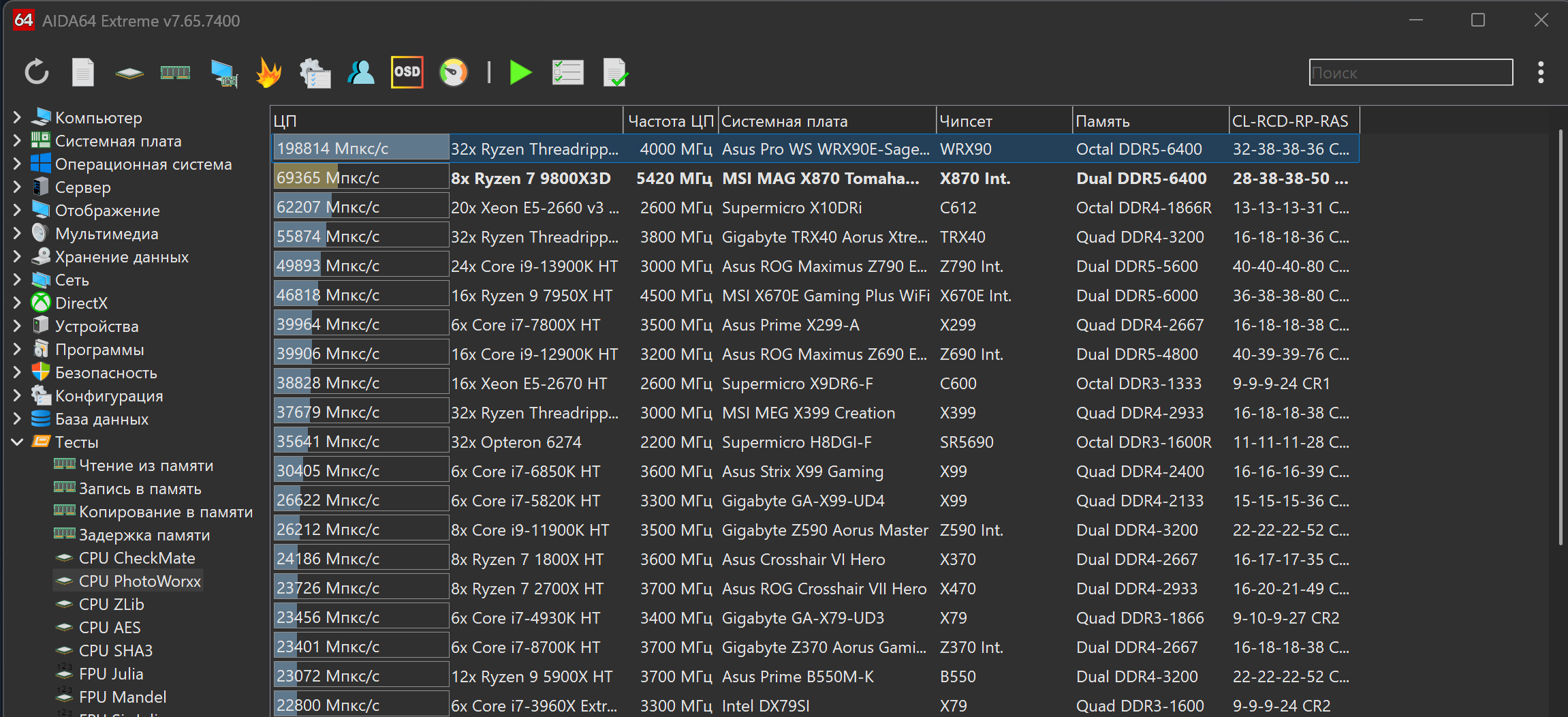Open the Копирование в памяти test
This screenshot has width=1568, height=717.
coord(166,511)
